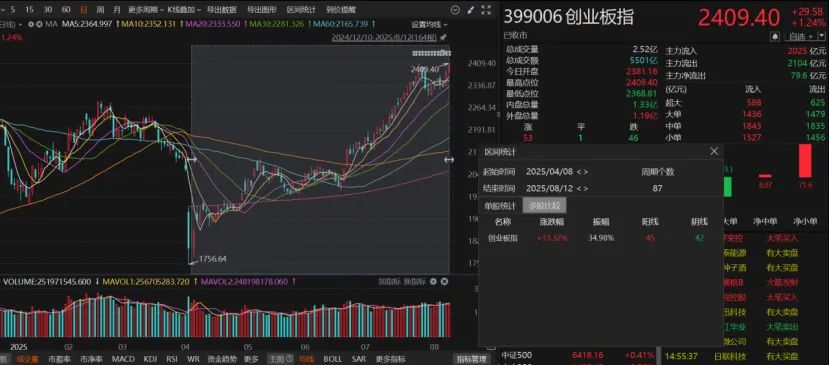Select the 日 daily K-line period
The image size is (830, 365).
[x=84, y=10]
